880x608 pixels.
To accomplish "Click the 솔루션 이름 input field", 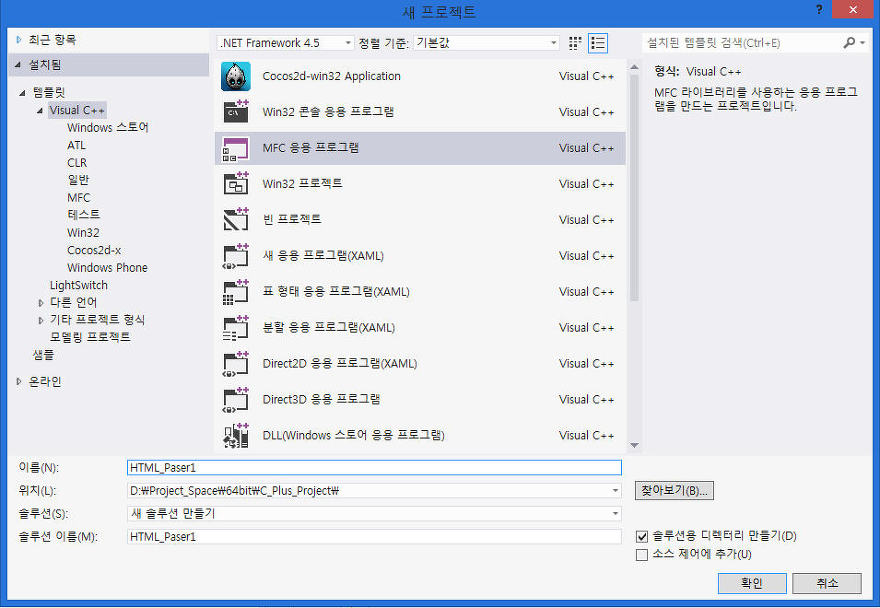I will coord(374,537).
